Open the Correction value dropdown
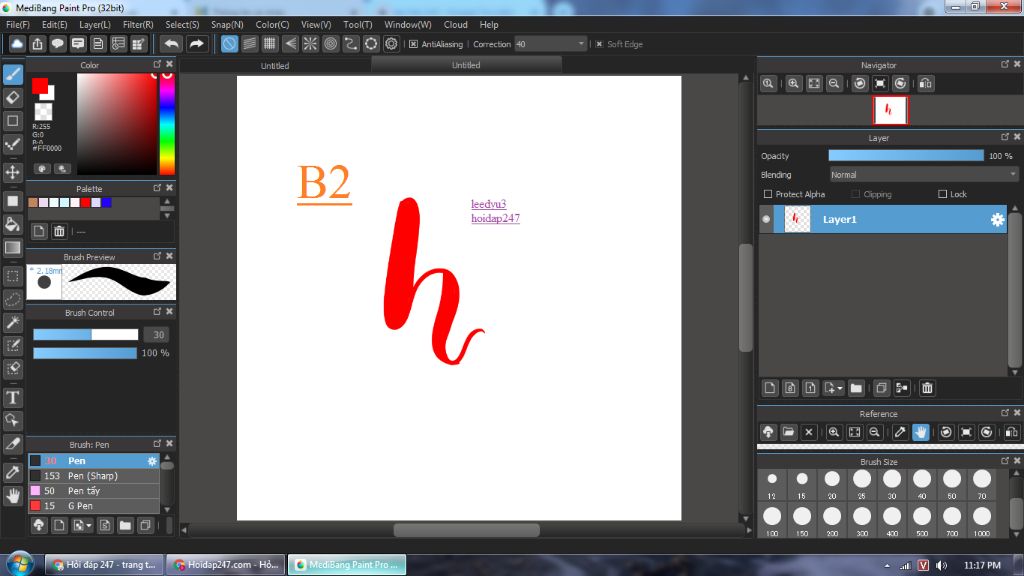 point(581,44)
